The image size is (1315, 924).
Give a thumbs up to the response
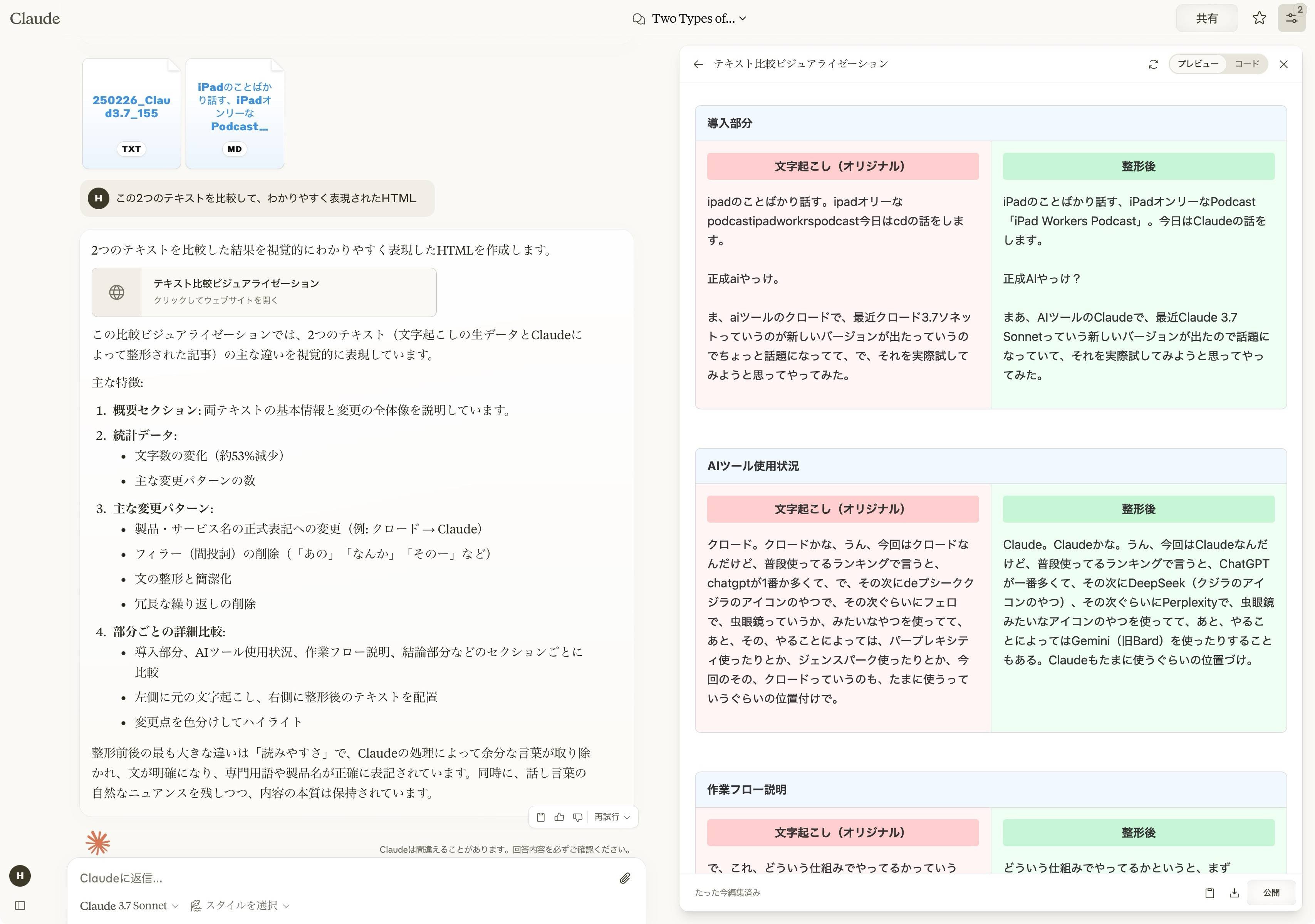click(559, 817)
